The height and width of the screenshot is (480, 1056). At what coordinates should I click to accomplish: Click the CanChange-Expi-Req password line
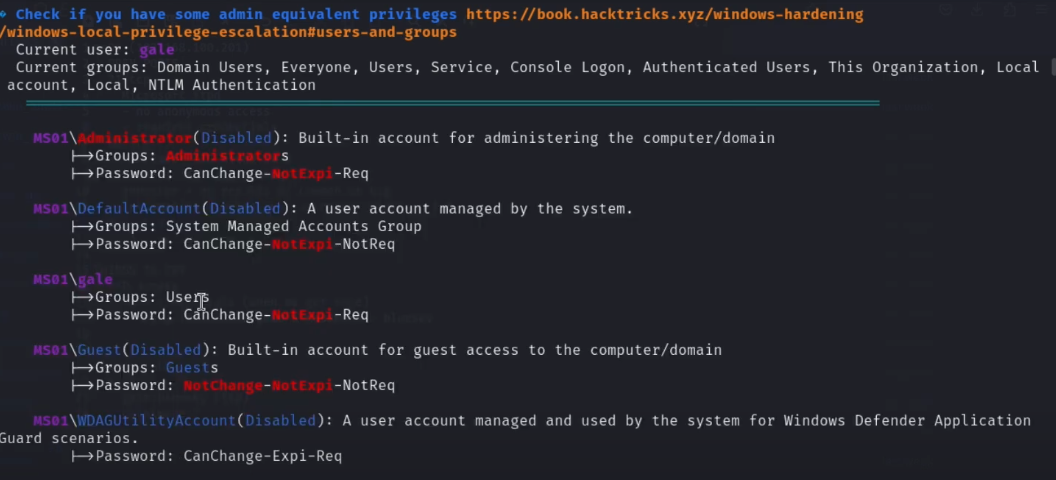pos(262,456)
